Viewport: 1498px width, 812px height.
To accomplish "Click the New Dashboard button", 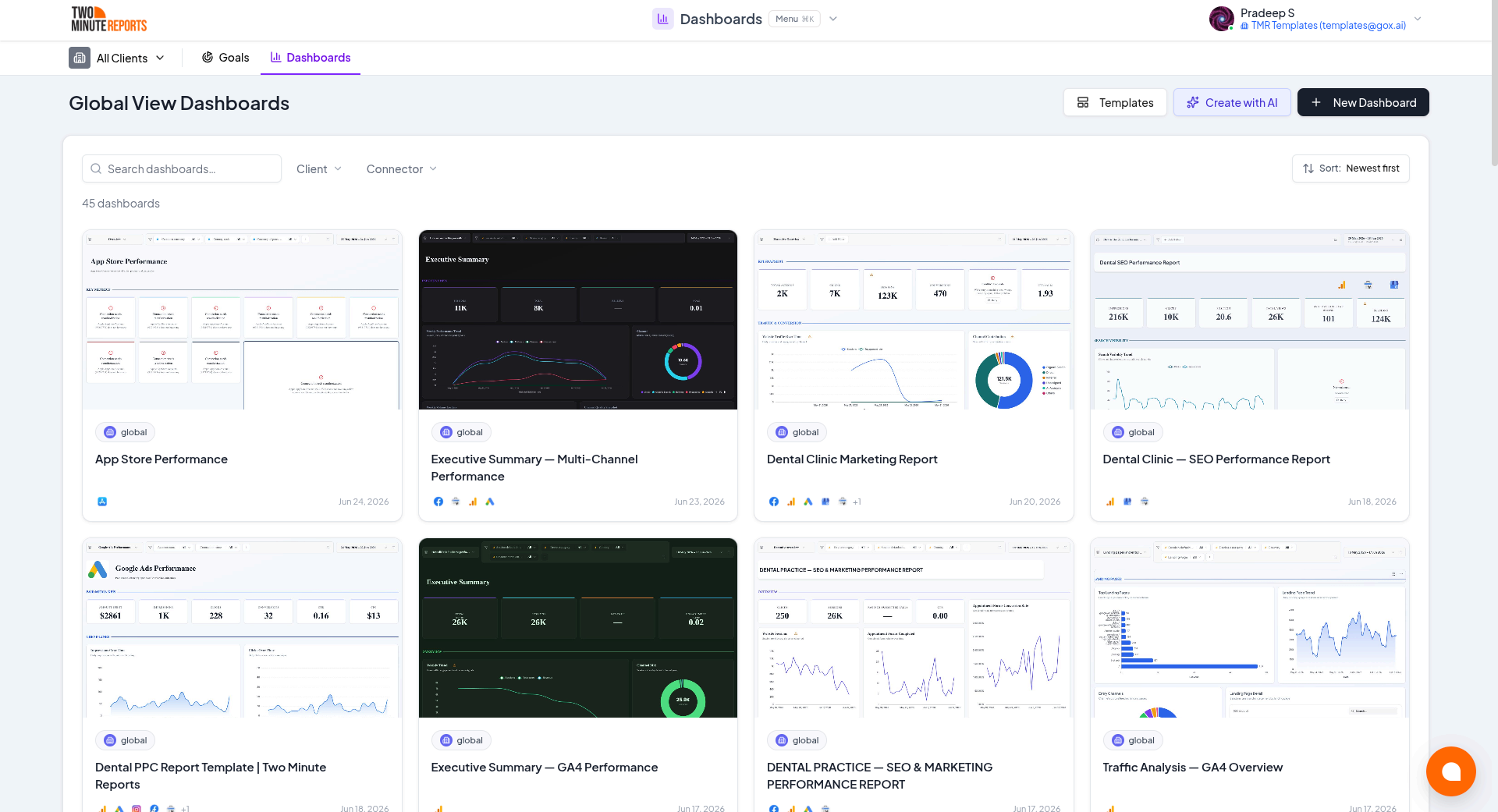I will click(x=1363, y=102).
